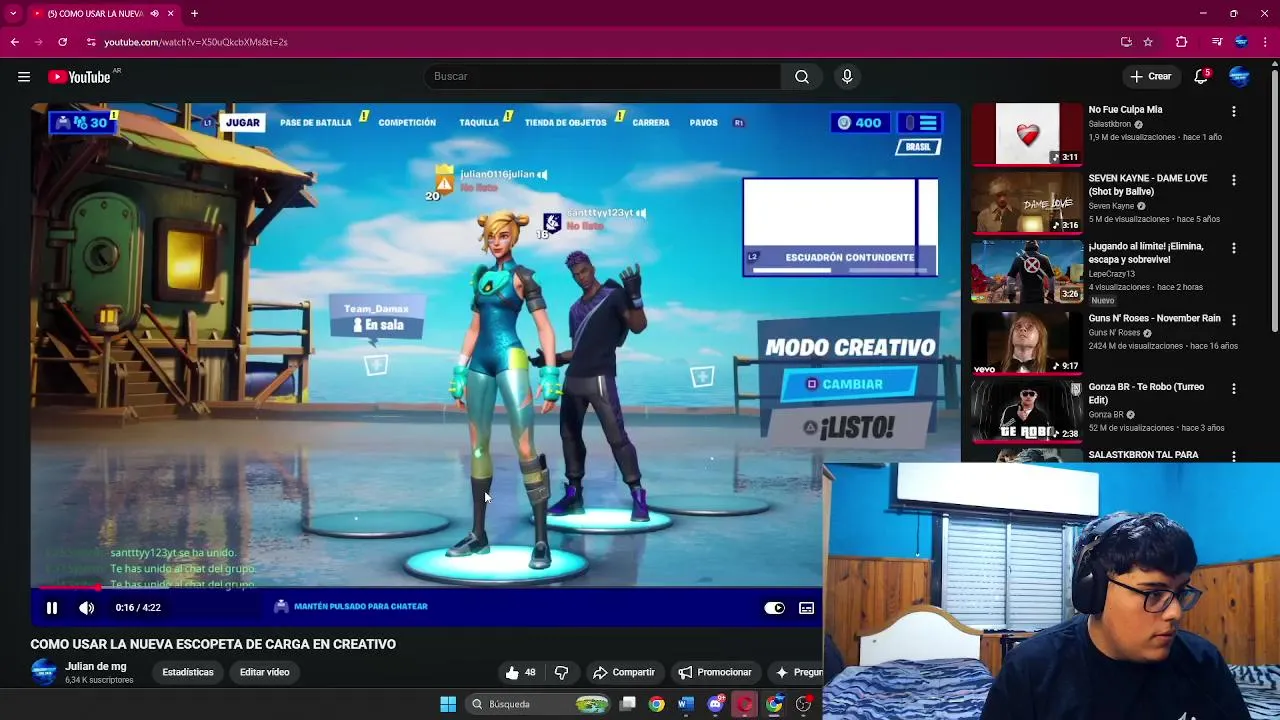Image resolution: width=1280 pixels, height=720 pixels.
Task: Open options for Guns N' Roses video
Action: [1234, 320]
